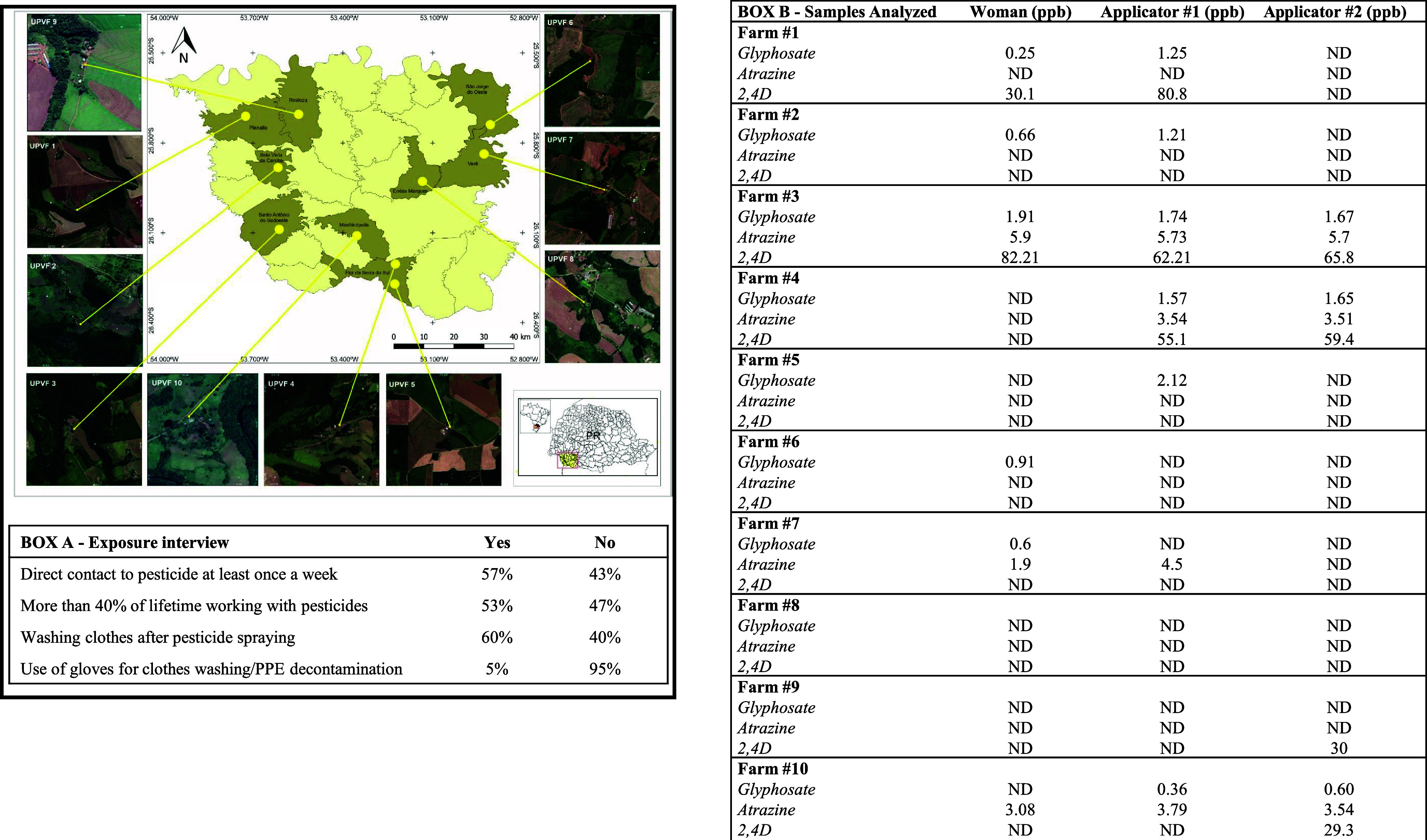Image resolution: width=1427 pixels, height=840 pixels.
Task: Click the UPVF 6 satellite thumbnail
Action: 602,71
